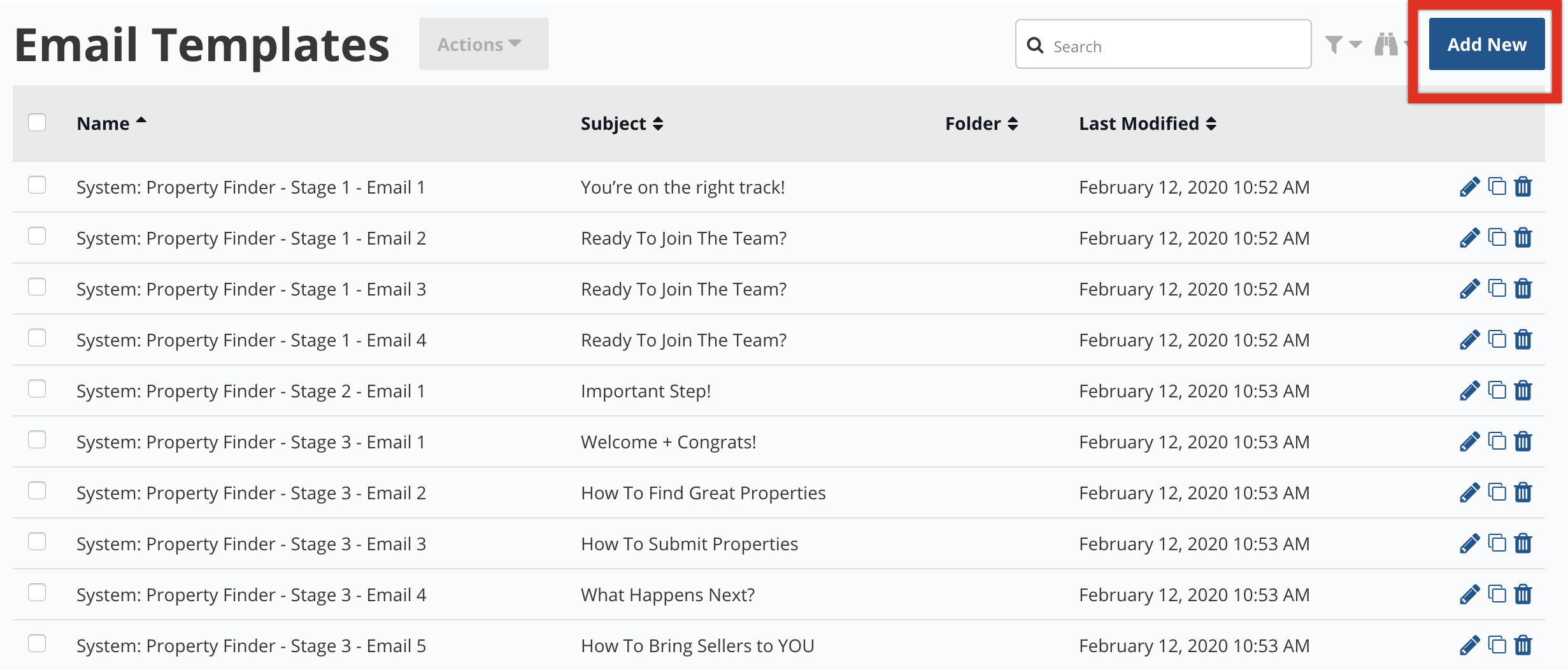Check the Stage 3 - Email 4 row

37,592
